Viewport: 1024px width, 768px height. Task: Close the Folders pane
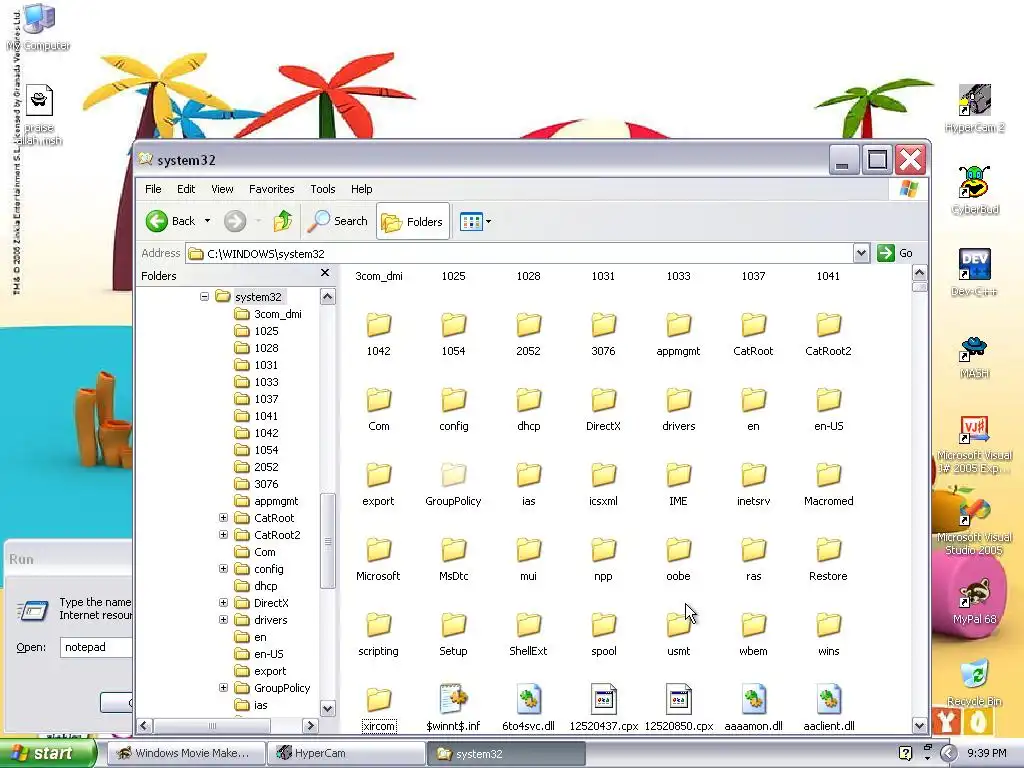pos(325,273)
